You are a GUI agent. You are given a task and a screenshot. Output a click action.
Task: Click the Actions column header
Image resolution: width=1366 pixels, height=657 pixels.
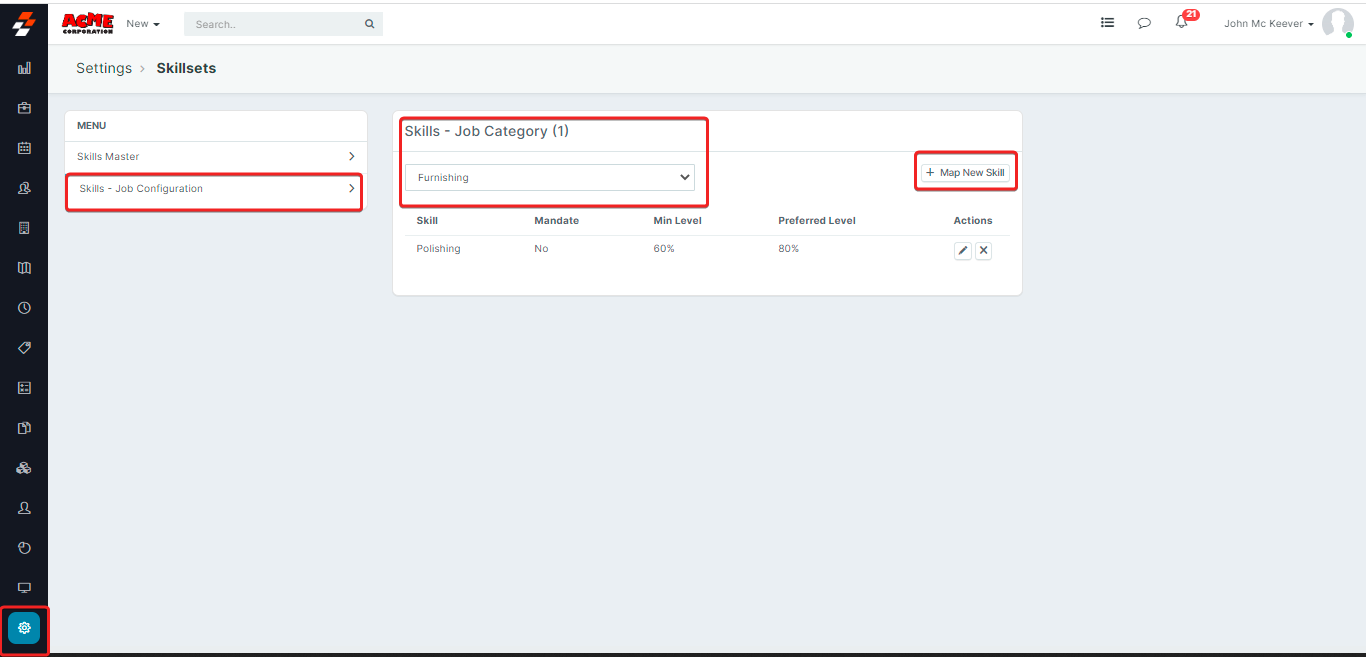973,221
